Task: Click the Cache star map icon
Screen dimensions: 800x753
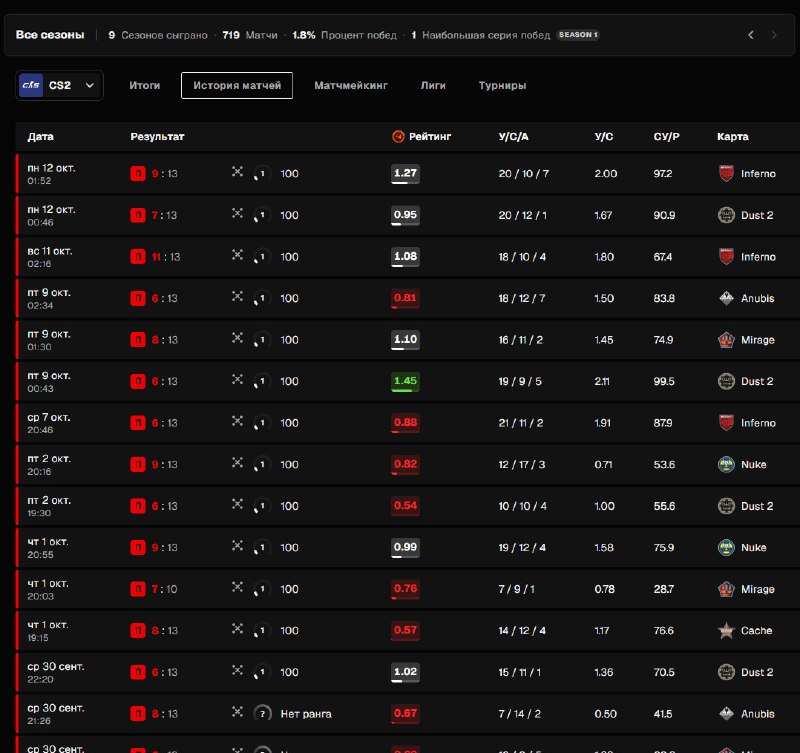Action: pyautogui.click(x=726, y=631)
